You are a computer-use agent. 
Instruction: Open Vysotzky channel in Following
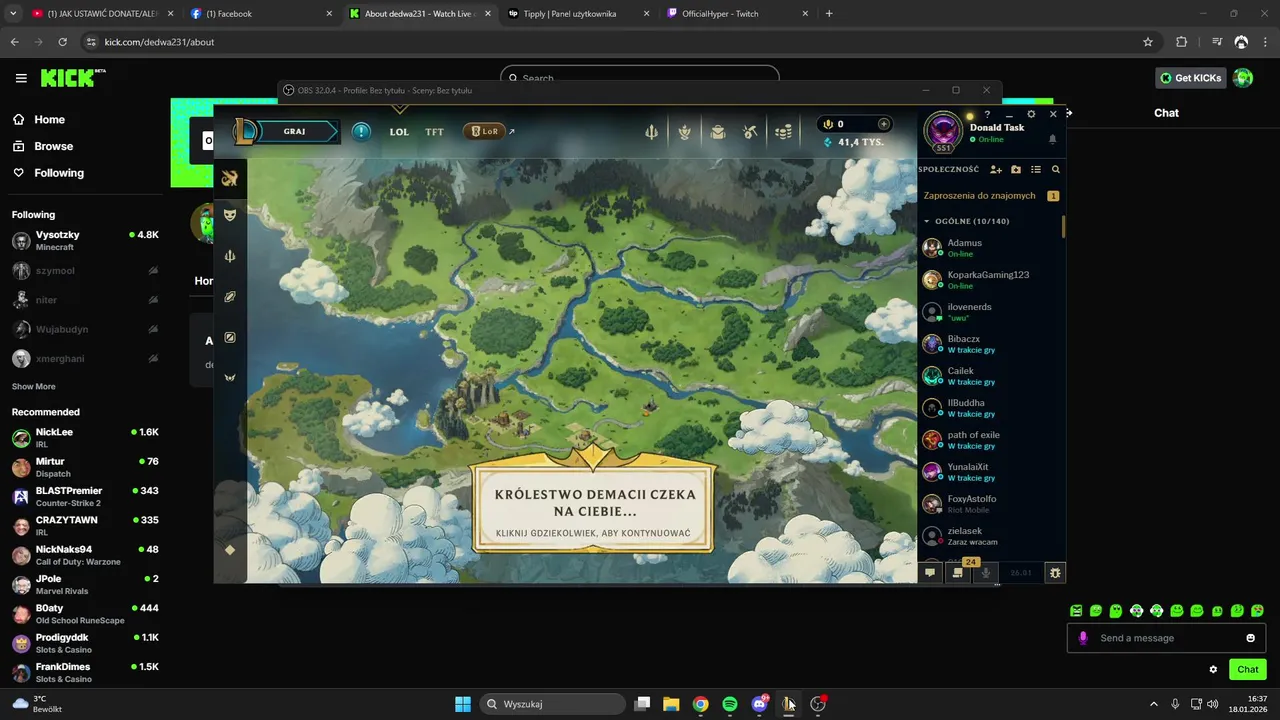click(x=85, y=241)
